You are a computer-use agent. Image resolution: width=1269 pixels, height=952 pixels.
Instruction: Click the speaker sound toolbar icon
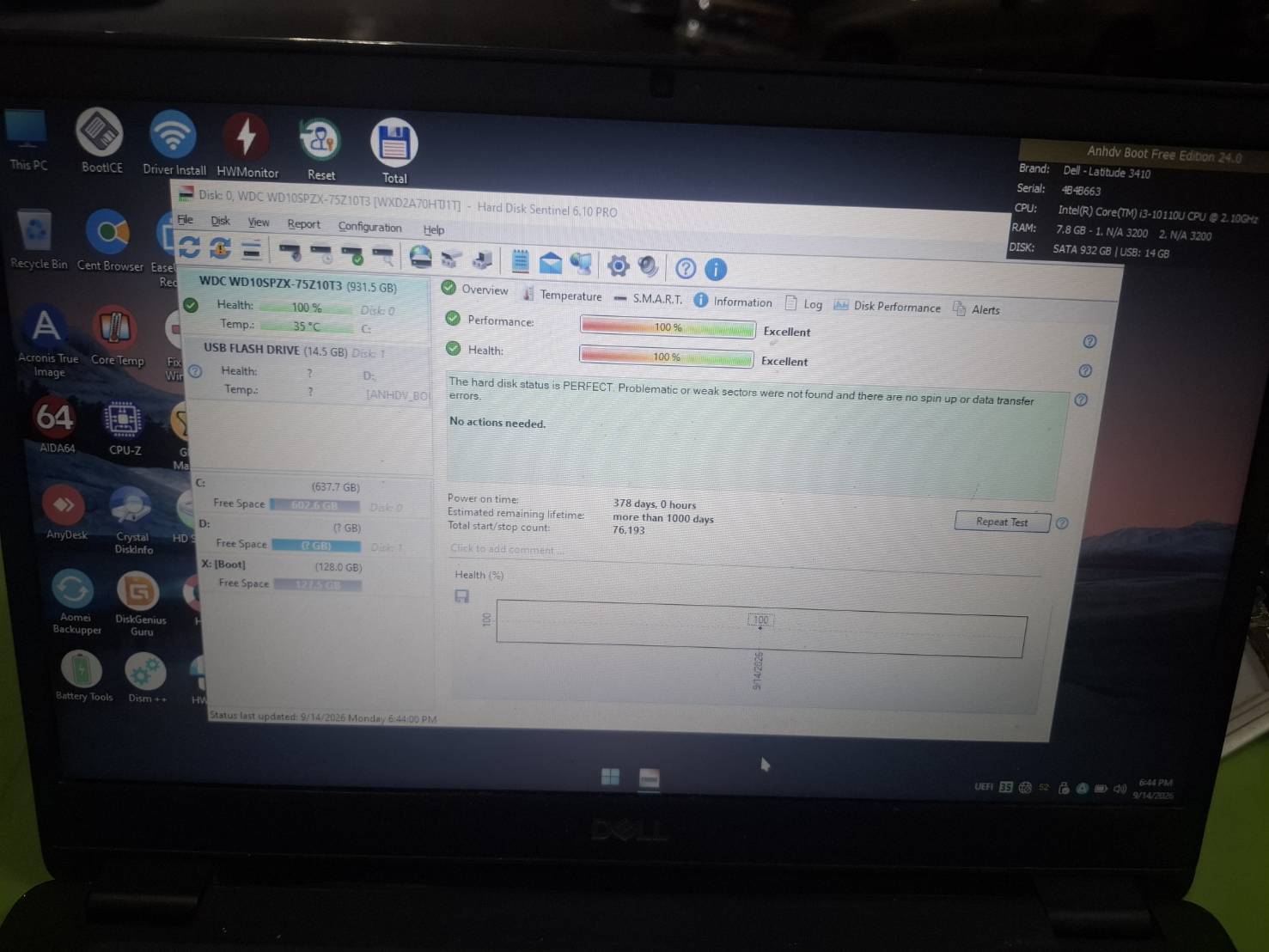point(649,266)
